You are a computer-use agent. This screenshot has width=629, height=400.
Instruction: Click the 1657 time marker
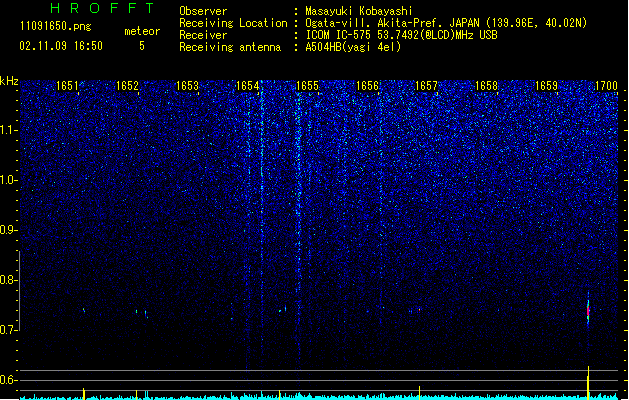click(426, 86)
